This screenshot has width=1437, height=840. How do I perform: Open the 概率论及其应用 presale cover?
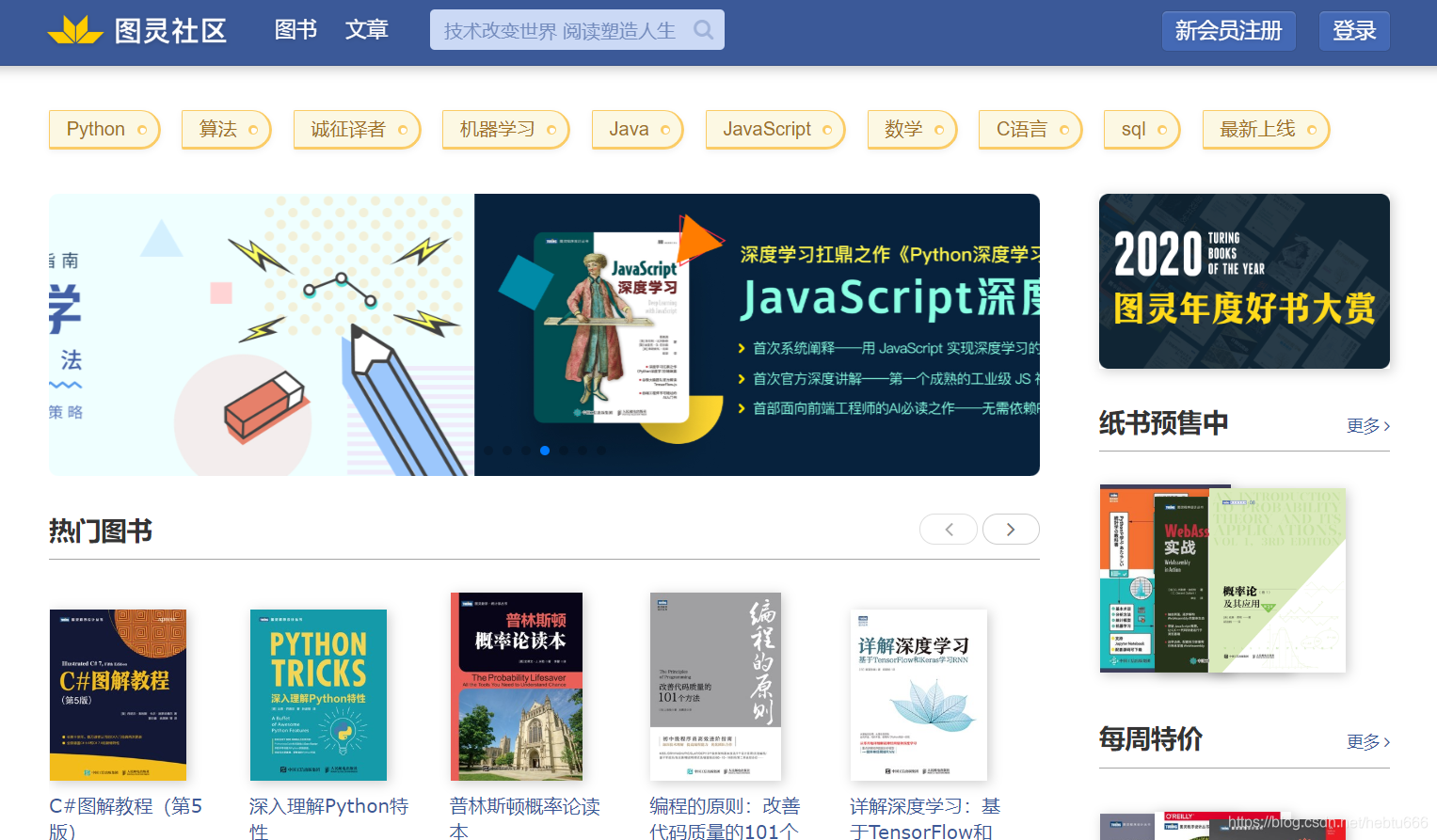[1277, 580]
